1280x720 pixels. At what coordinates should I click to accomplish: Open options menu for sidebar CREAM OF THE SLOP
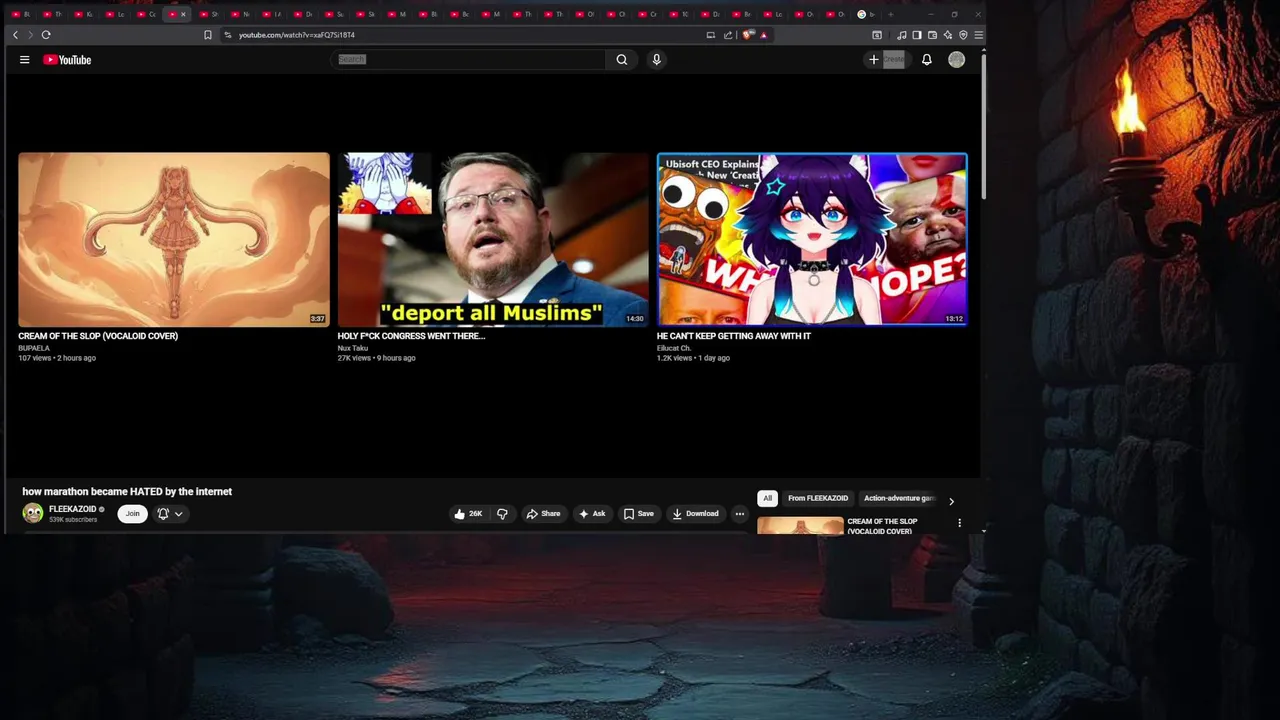tap(959, 523)
